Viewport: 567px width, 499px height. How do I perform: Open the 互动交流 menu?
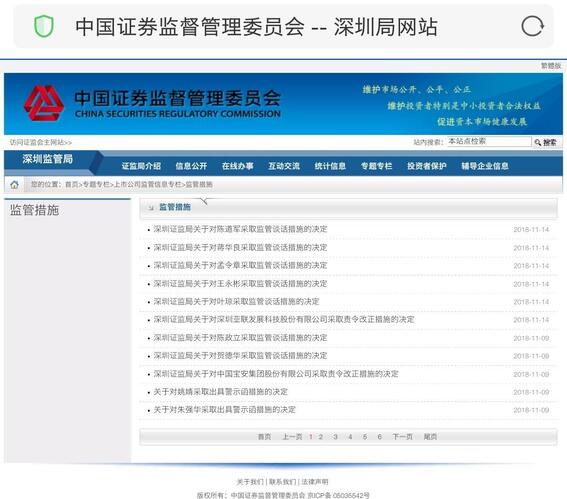click(x=284, y=166)
